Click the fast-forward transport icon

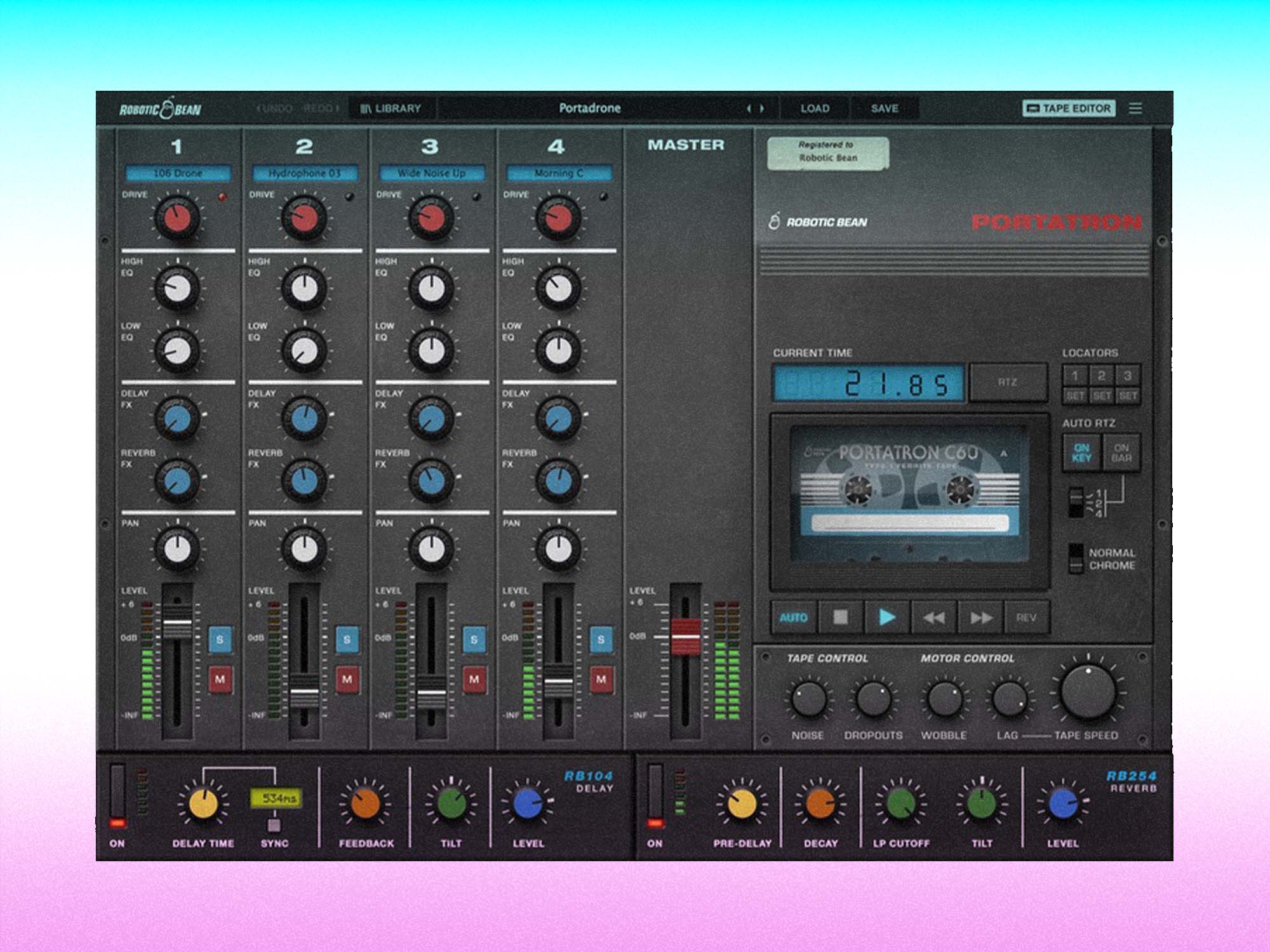[980, 618]
